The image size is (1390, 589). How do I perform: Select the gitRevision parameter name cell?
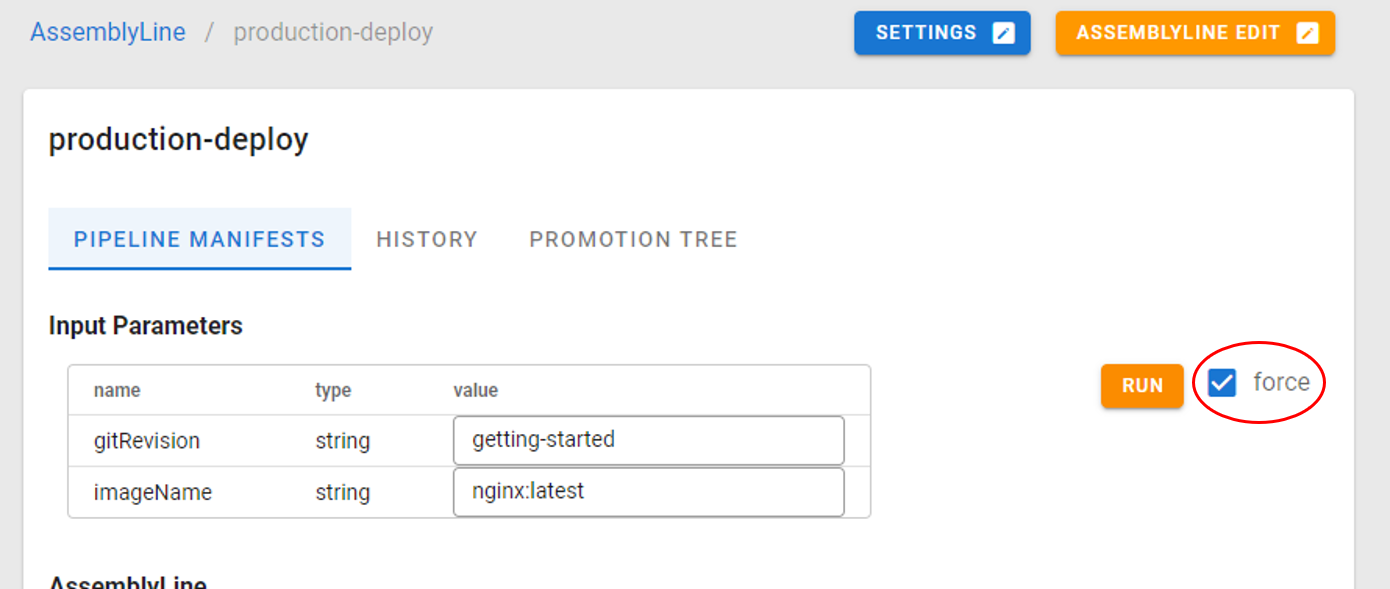pos(147,440)
